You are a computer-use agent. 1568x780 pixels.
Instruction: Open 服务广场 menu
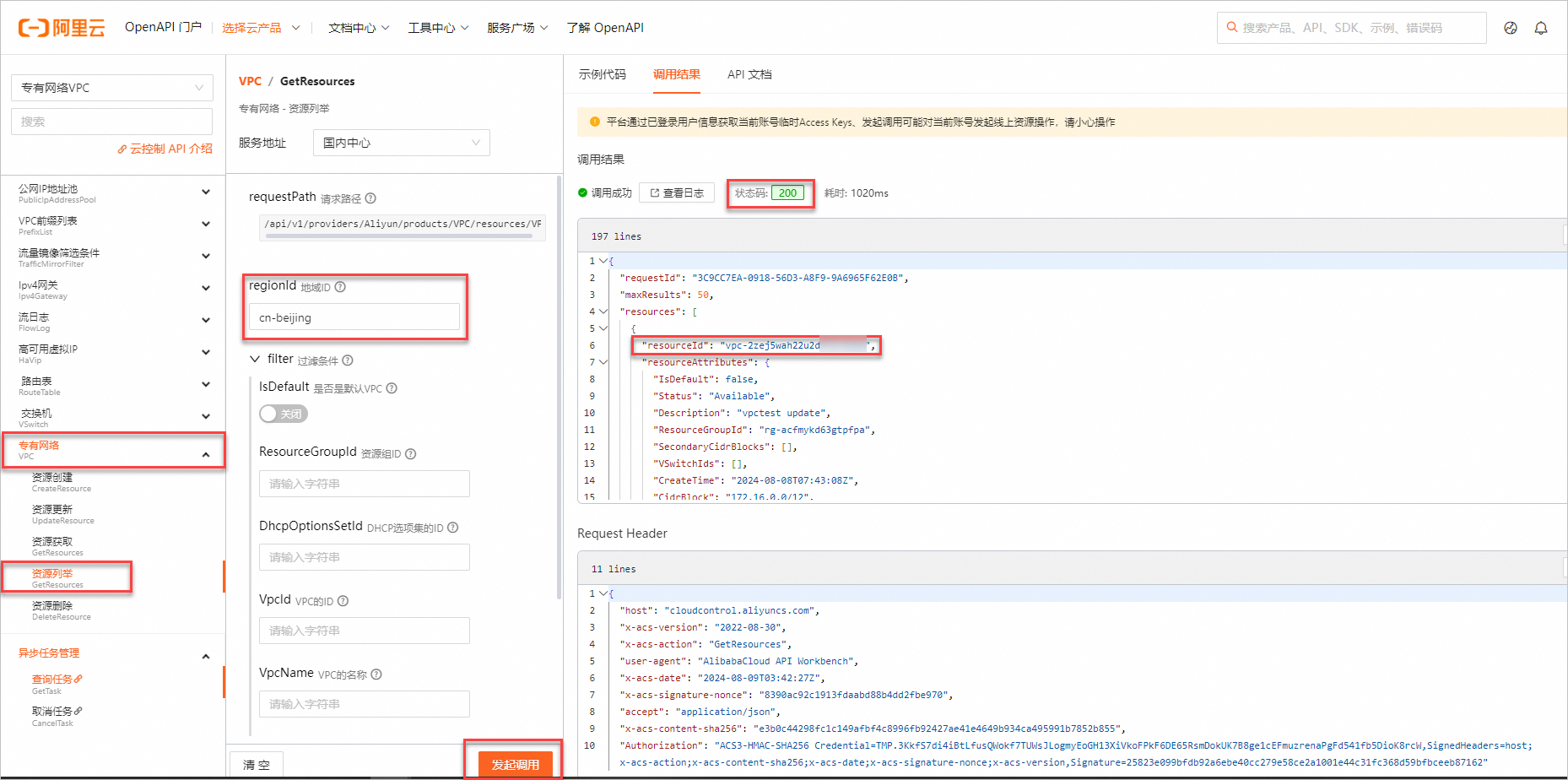517,28
